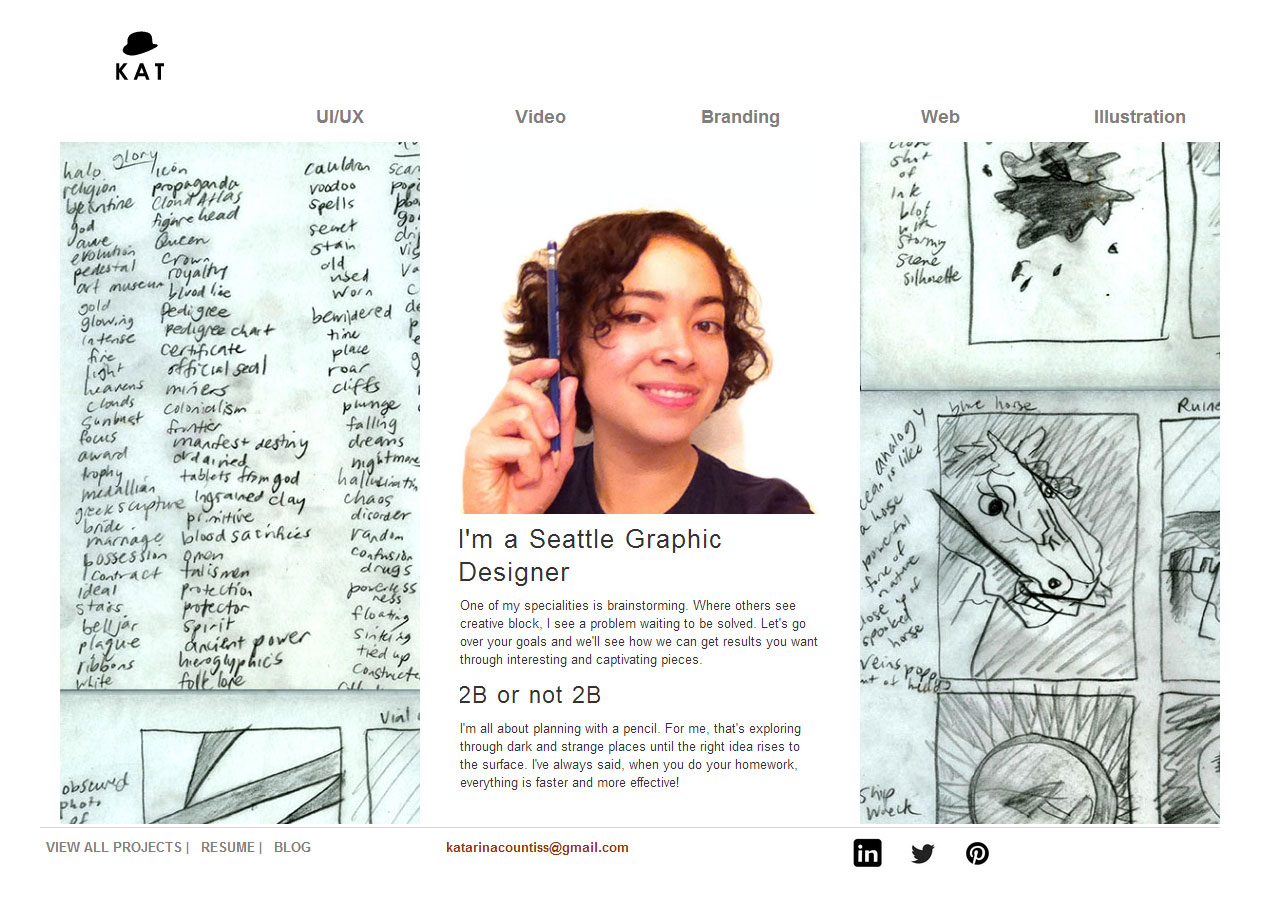
Task: Open the Web navigation item
Action: coord(940,117)
